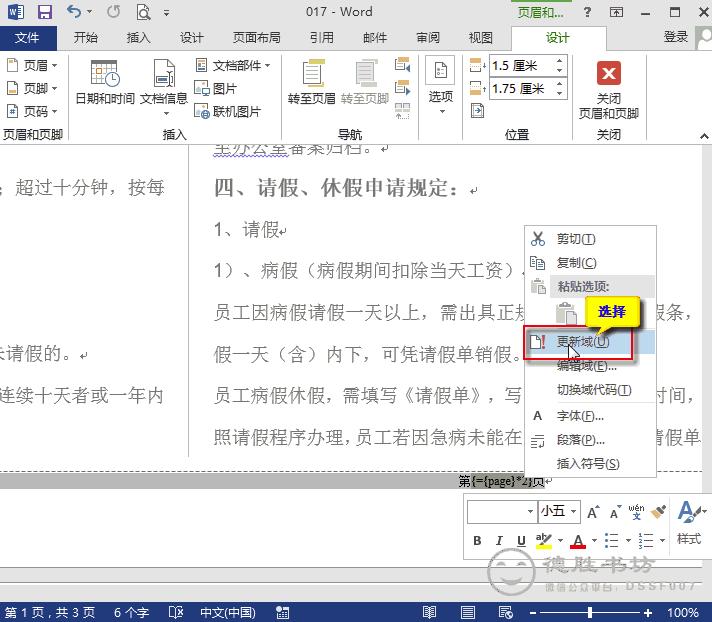Toggle Italic in mini toolbar
The image size is (712, 622).
tap(499, 540)
